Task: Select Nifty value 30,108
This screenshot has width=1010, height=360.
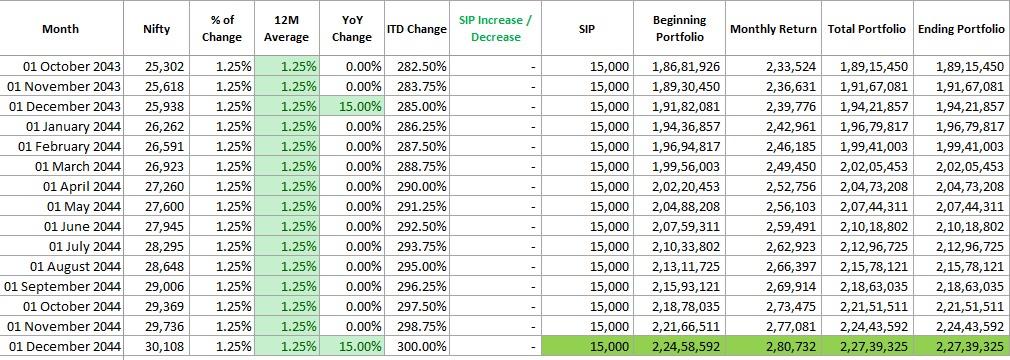Action: (x=157, y=346)
